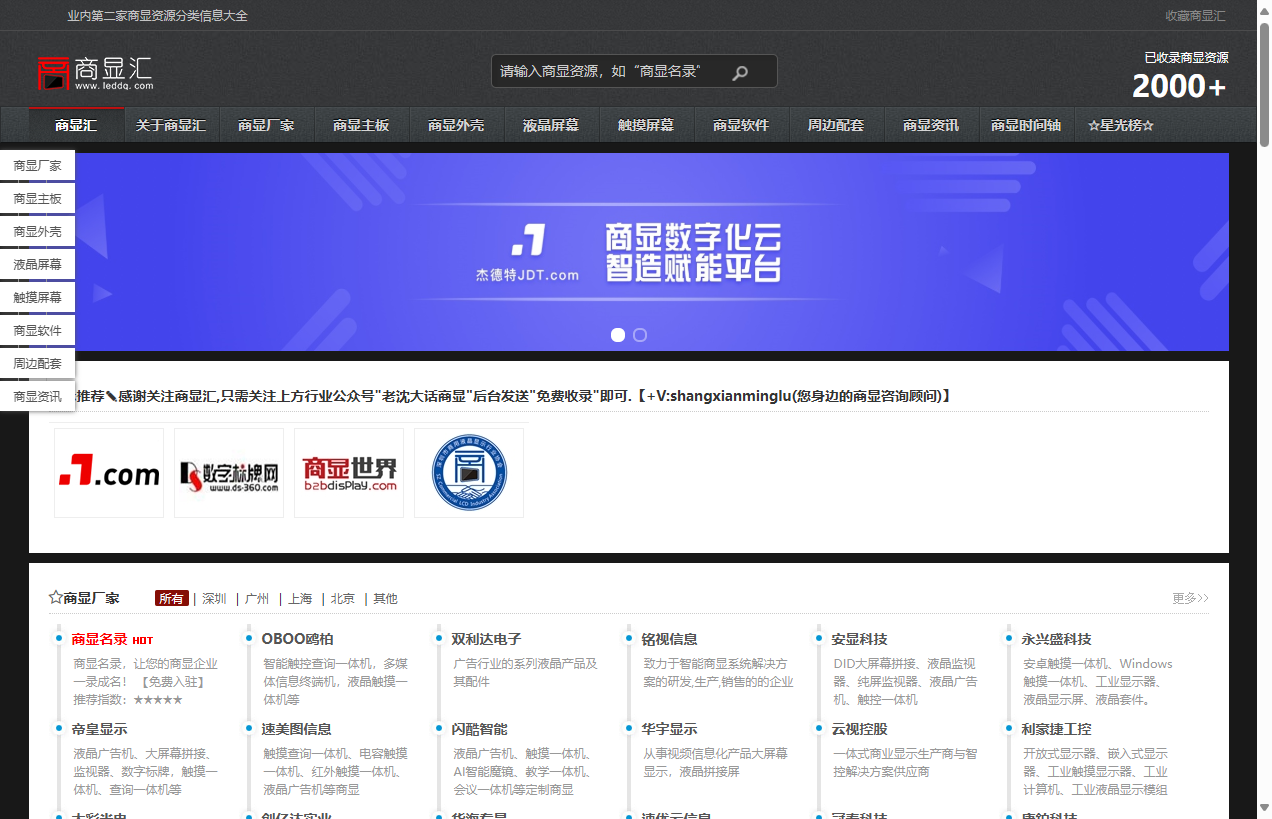Click the 更多 link to see more vendors
1272x819 pixels.
pos(1189,598)
